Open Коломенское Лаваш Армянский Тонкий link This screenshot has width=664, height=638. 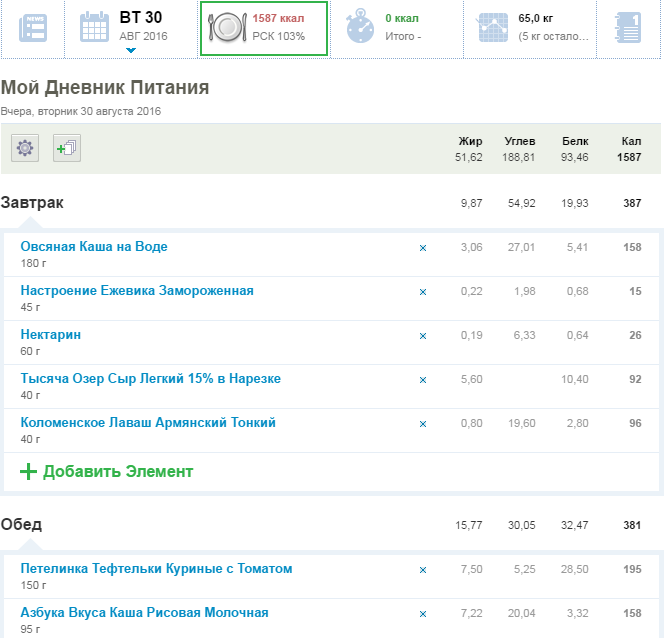tap(148, 423)
